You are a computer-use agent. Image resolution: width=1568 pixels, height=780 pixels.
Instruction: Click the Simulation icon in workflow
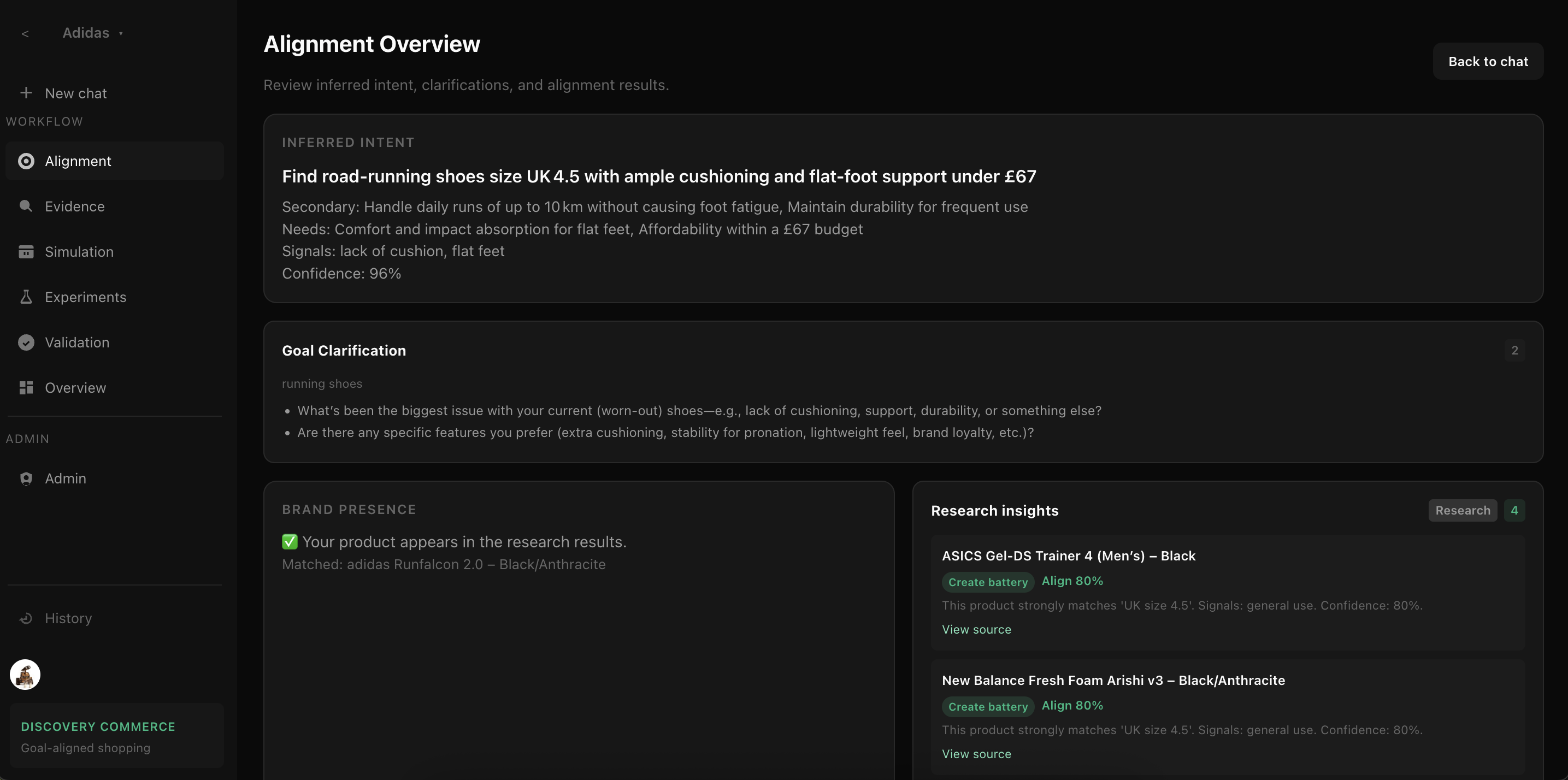click(26, 252)
